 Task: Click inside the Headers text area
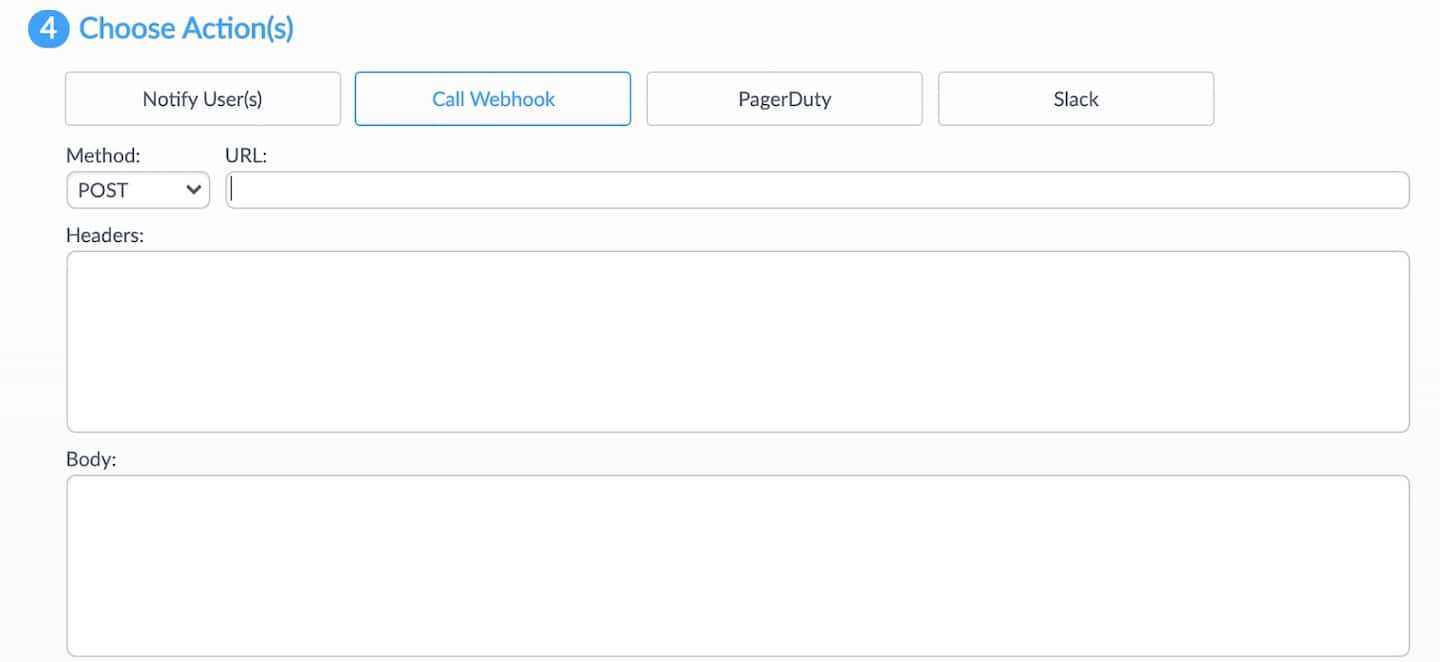click(x=738, y=342)
